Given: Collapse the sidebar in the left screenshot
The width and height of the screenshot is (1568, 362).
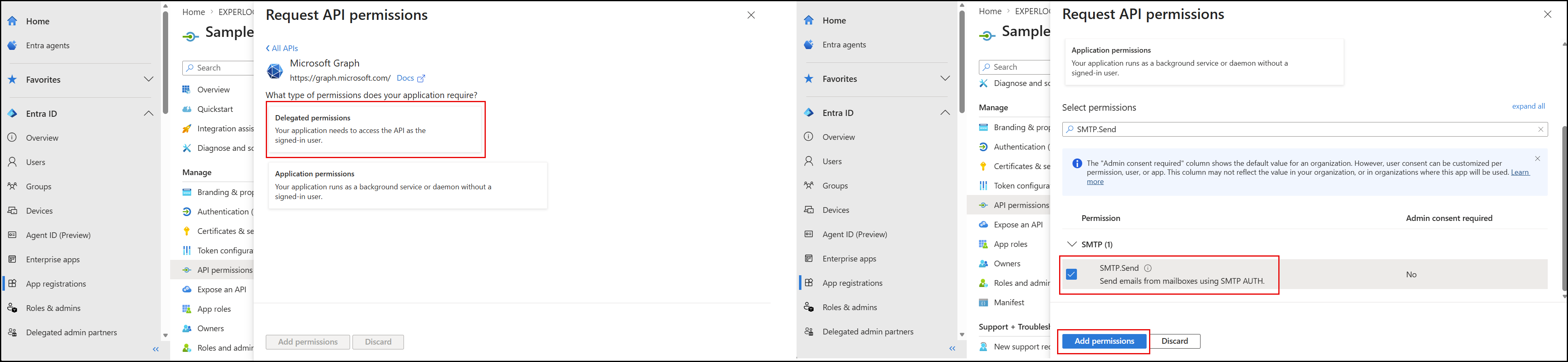Looking at the screenshot, I should click(x=156, y=349).
